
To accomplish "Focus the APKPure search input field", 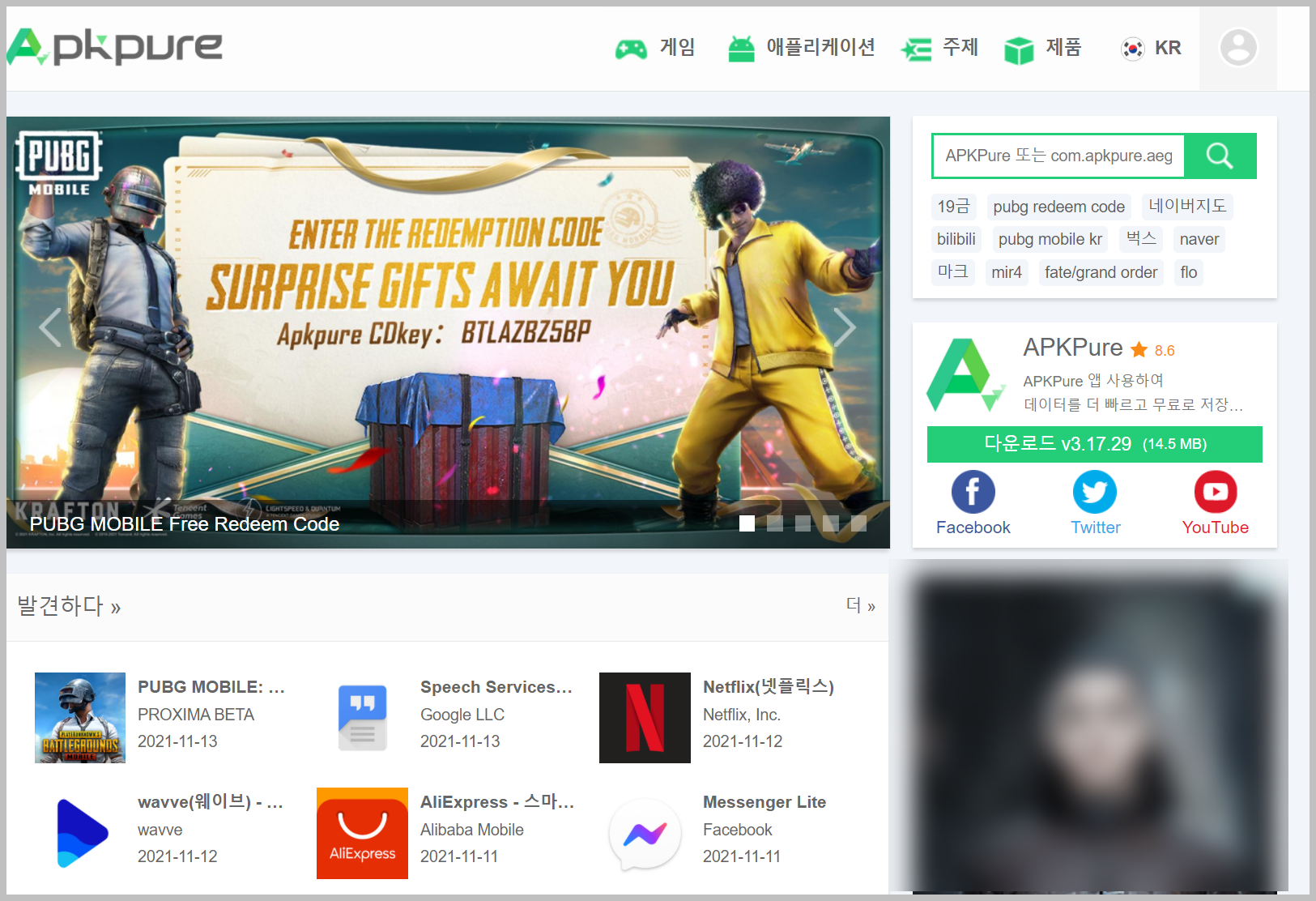I will (1058, 156).
